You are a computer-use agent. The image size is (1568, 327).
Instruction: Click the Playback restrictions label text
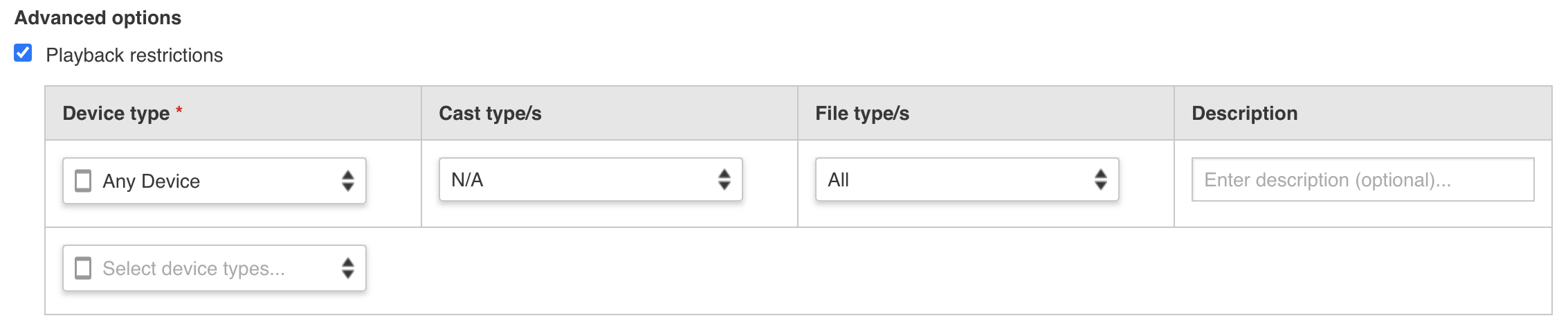coord(134,55)
